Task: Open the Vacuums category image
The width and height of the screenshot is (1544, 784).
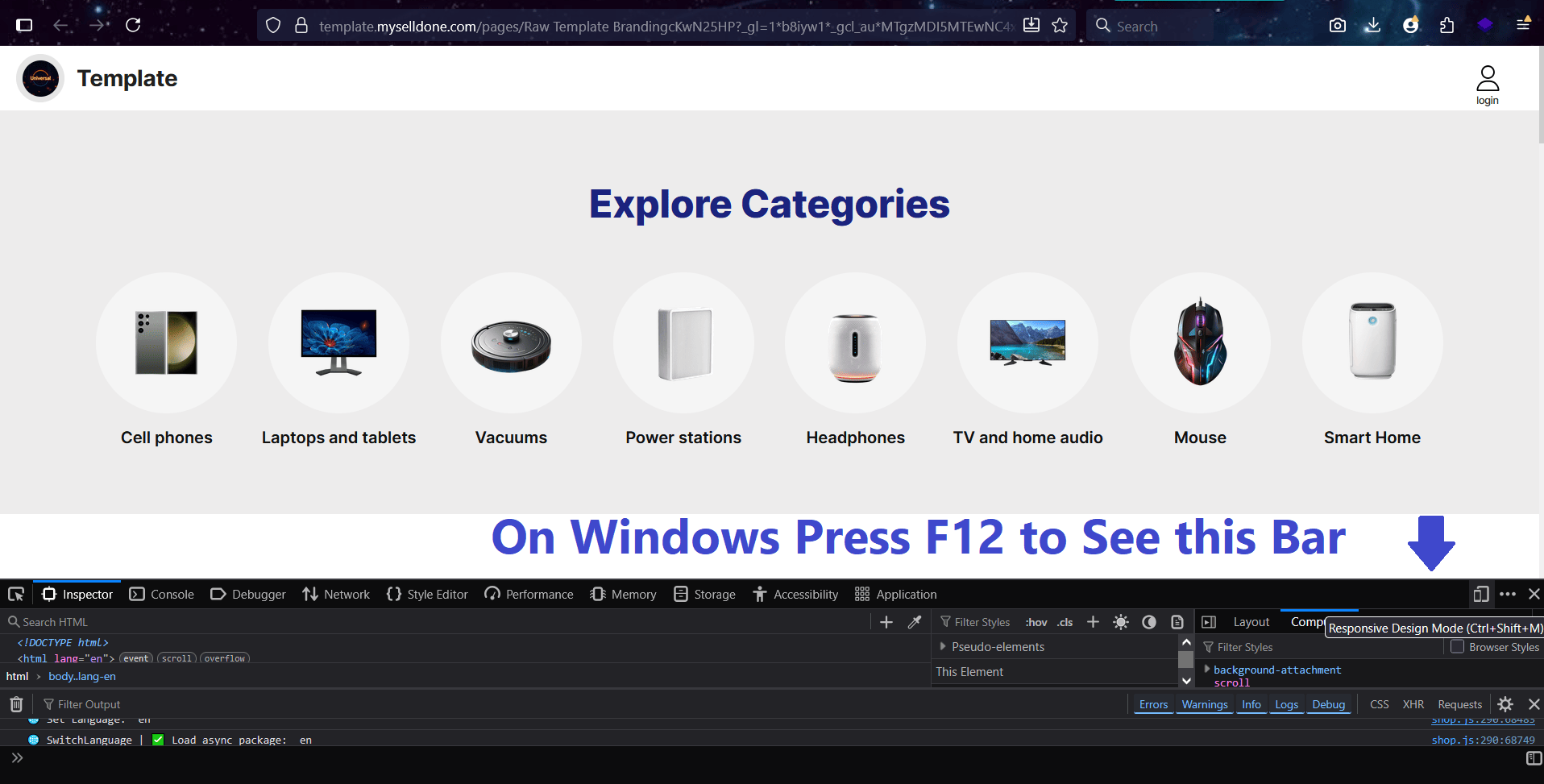Action: tap(511, 343)
